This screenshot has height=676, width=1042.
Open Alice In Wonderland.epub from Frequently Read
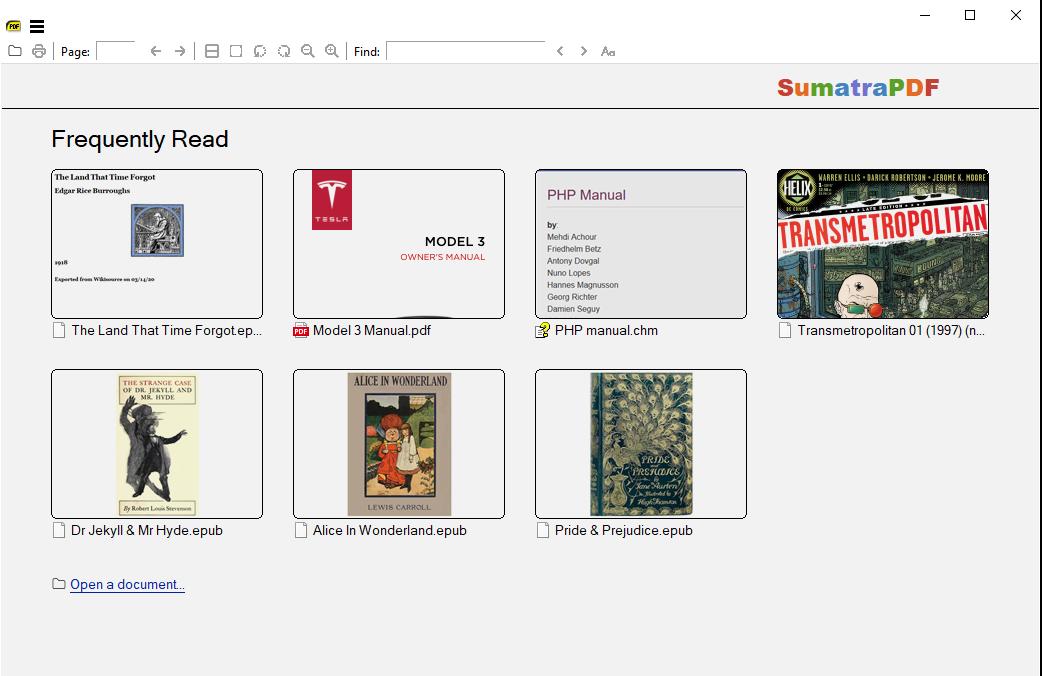tap(398, 444)
